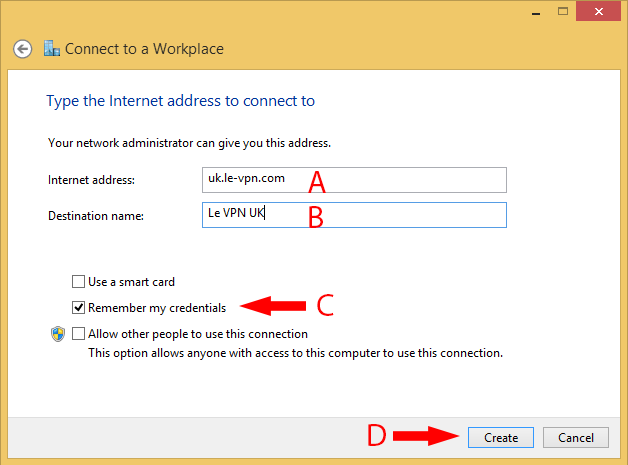Maximize the Connect to a Workplace window
Viewport: 628px width, 465px height.
click(563, 11)
